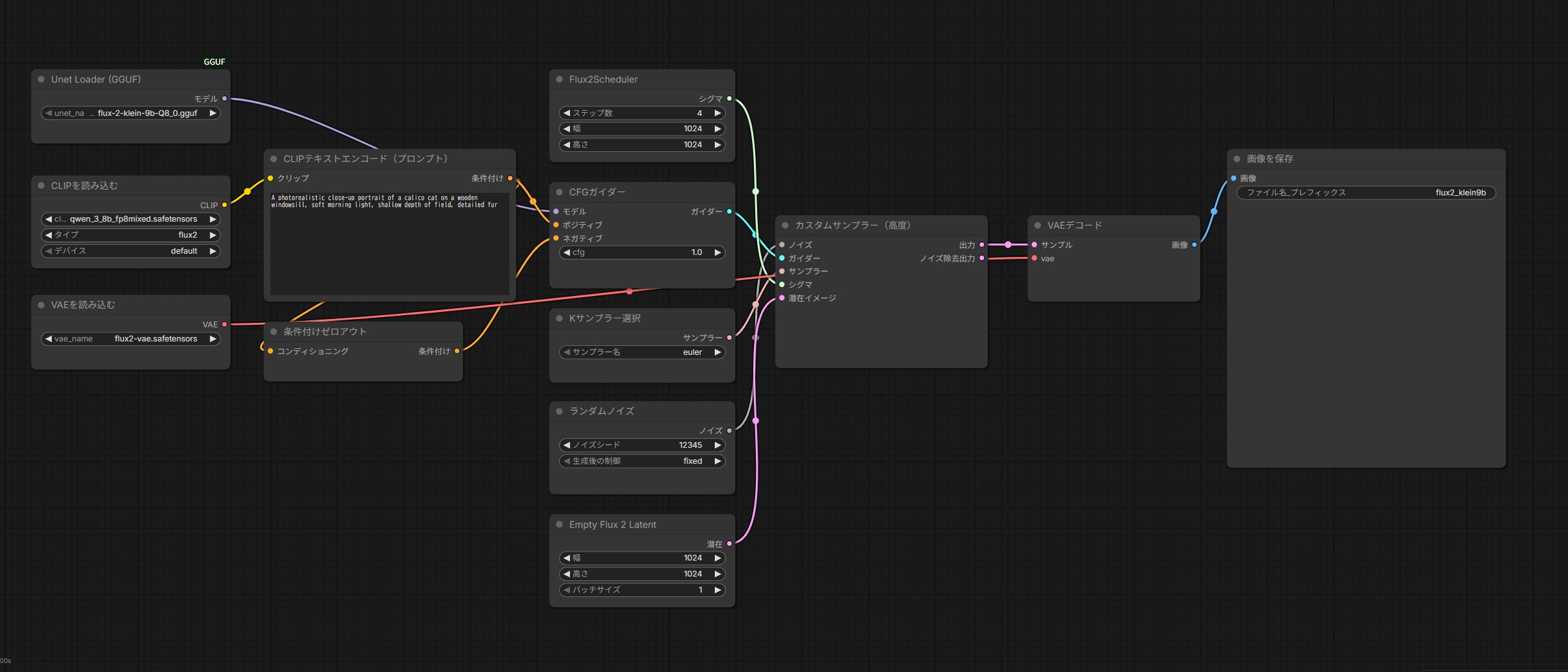This screenshot has width=1568, height=672.
Task: Increase cfg value with the right arrow
Action: tap(717, 252)
